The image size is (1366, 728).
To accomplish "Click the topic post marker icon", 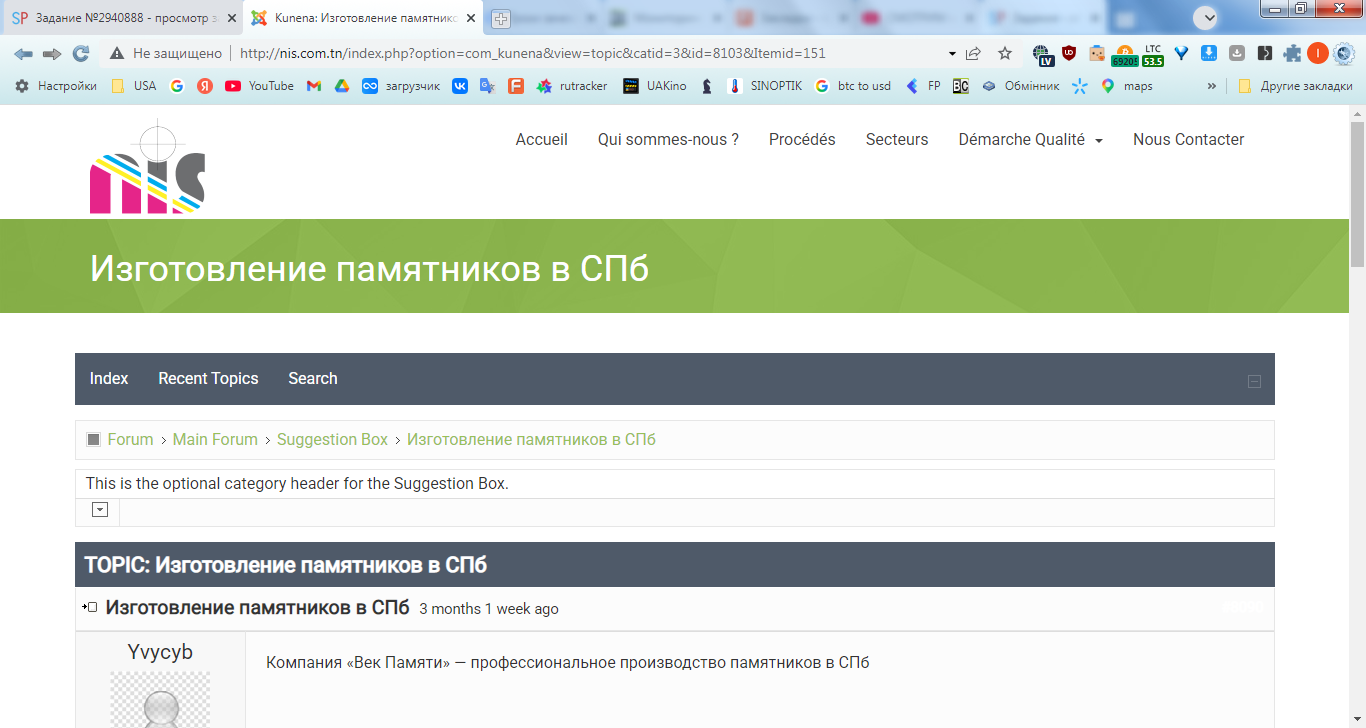I will click(x=90, y=608).
